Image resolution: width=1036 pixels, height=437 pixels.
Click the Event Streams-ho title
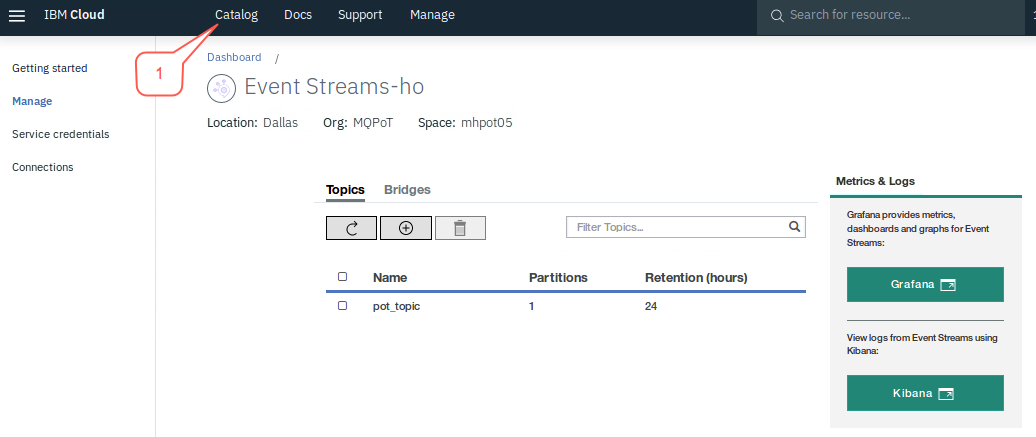click(x=334, y=87)
